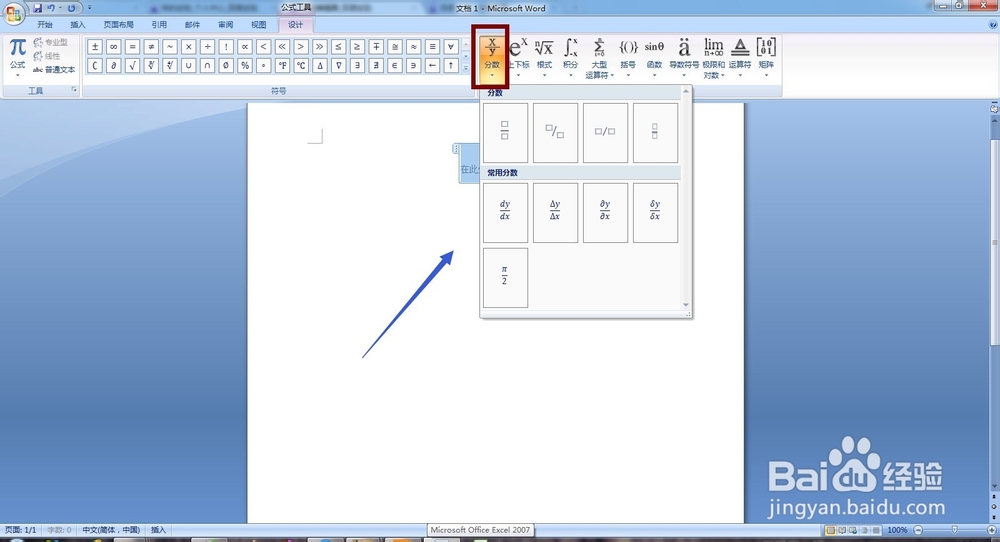Expand the 积分 integral dropdown
This screenshot has height=542, width=1000.
click(570, 58)
